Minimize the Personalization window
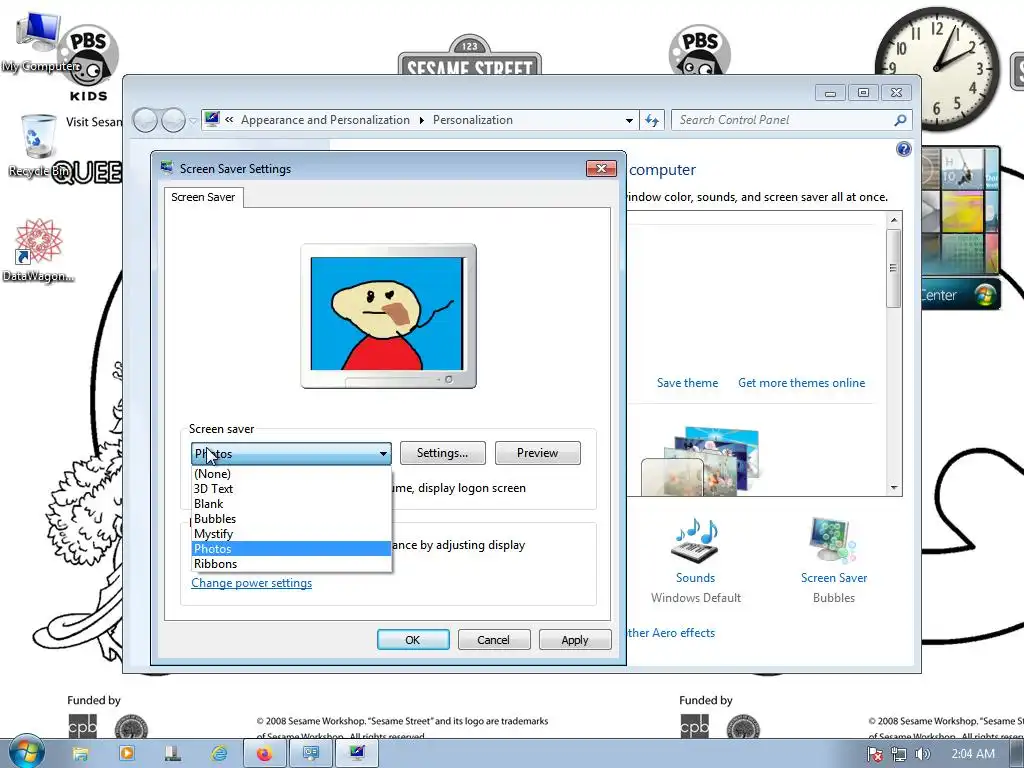 (830, 93)
